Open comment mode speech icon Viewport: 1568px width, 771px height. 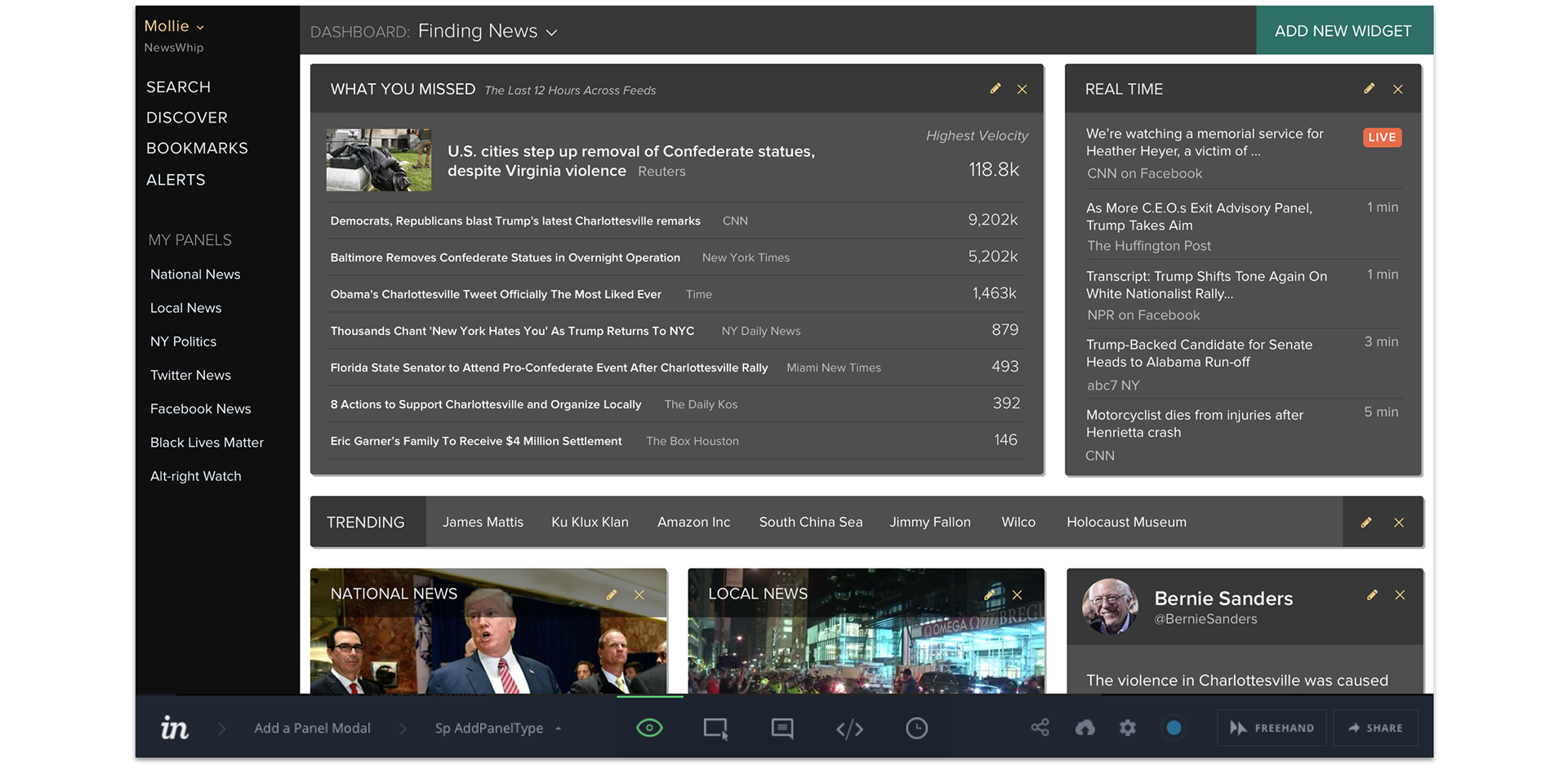click(x=782, y=728)
